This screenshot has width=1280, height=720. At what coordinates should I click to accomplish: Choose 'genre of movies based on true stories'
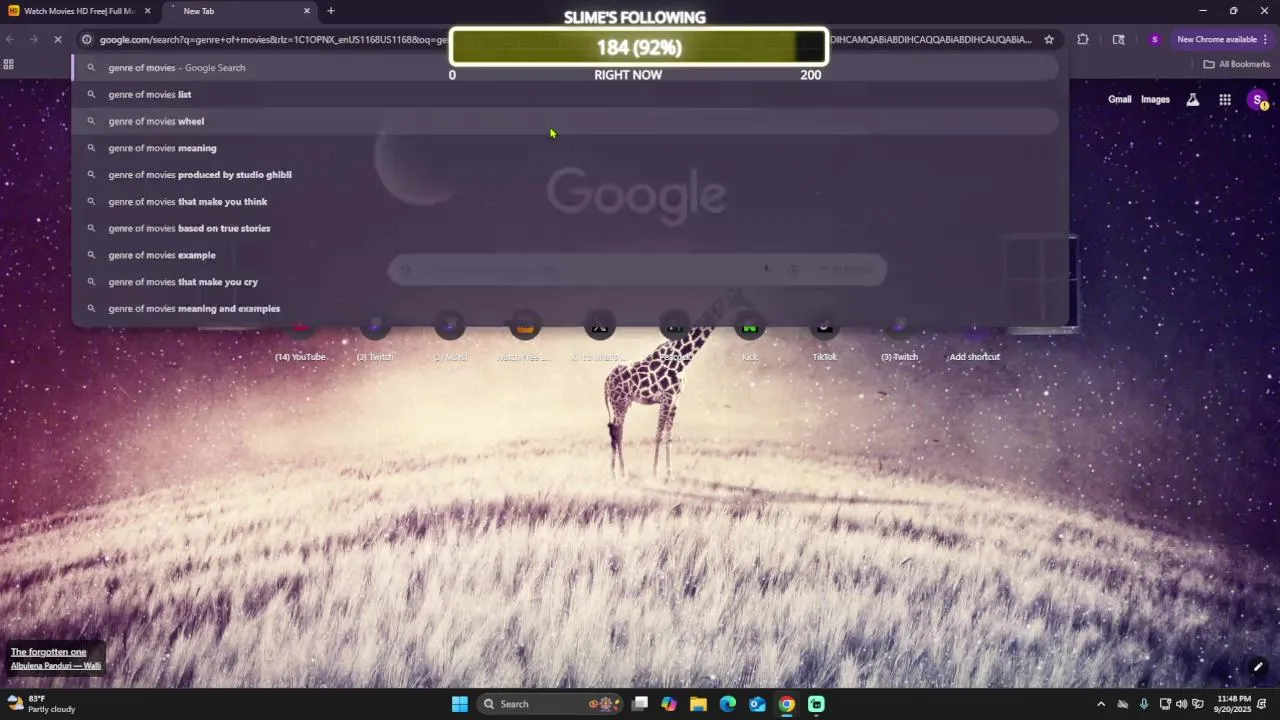coord(565,228)
